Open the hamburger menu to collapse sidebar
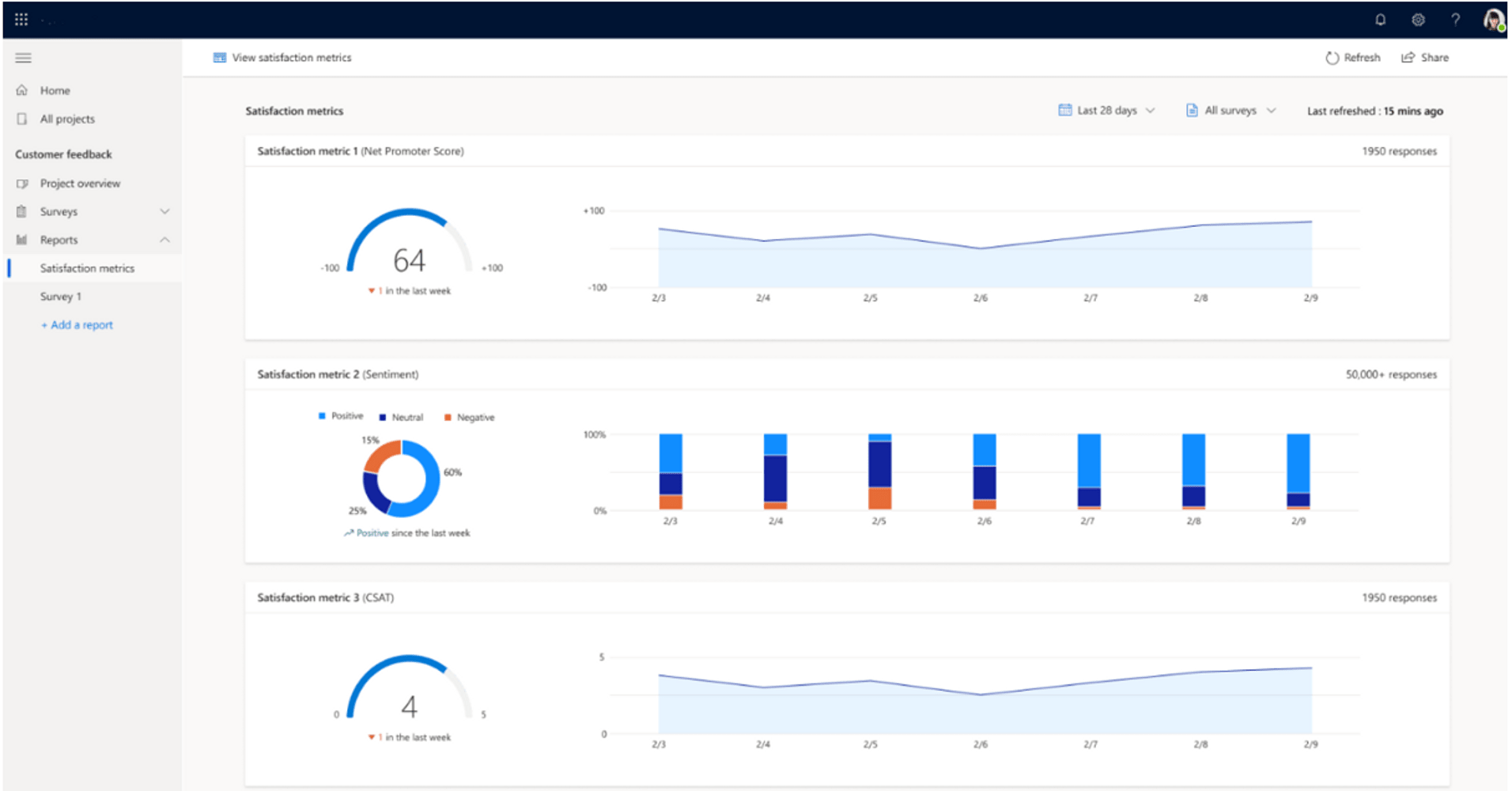The image size is (1512, 791). coord(23,57)
